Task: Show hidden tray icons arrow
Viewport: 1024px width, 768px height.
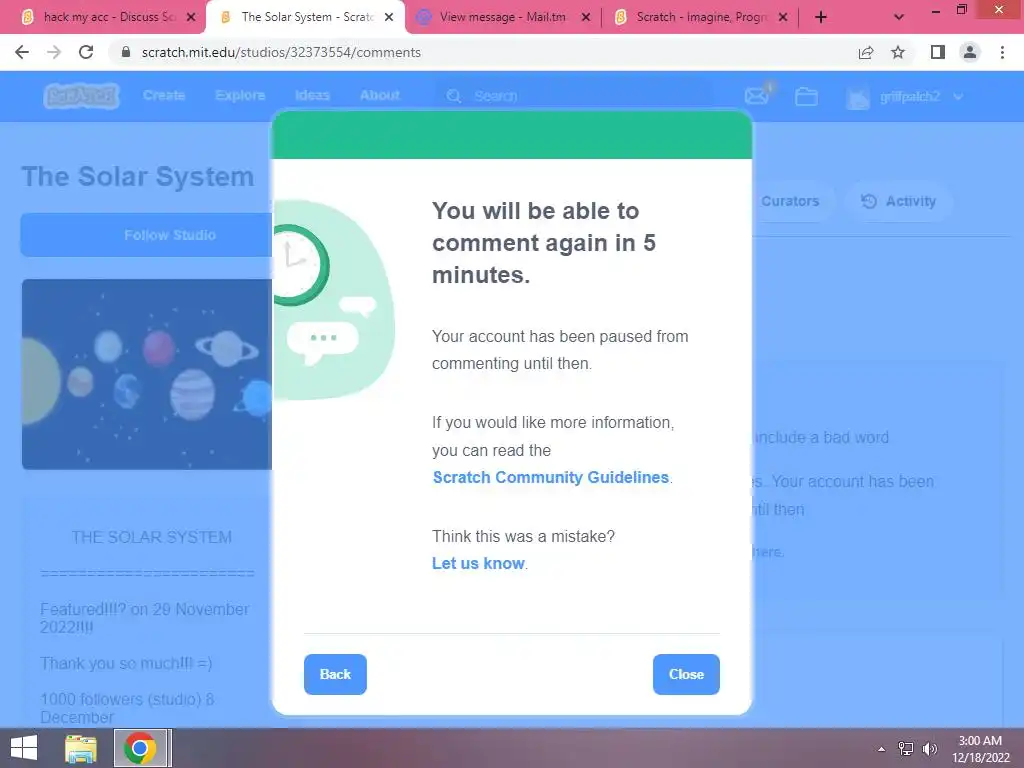Action: 882,749
